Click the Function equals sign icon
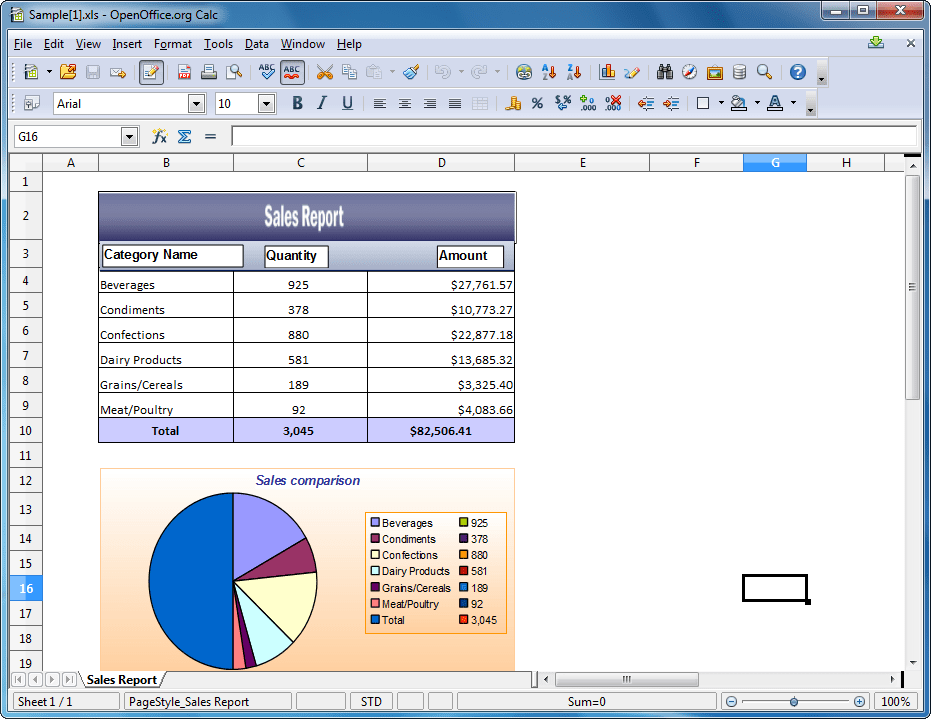 pyautogui.click(x=210, y=137)
